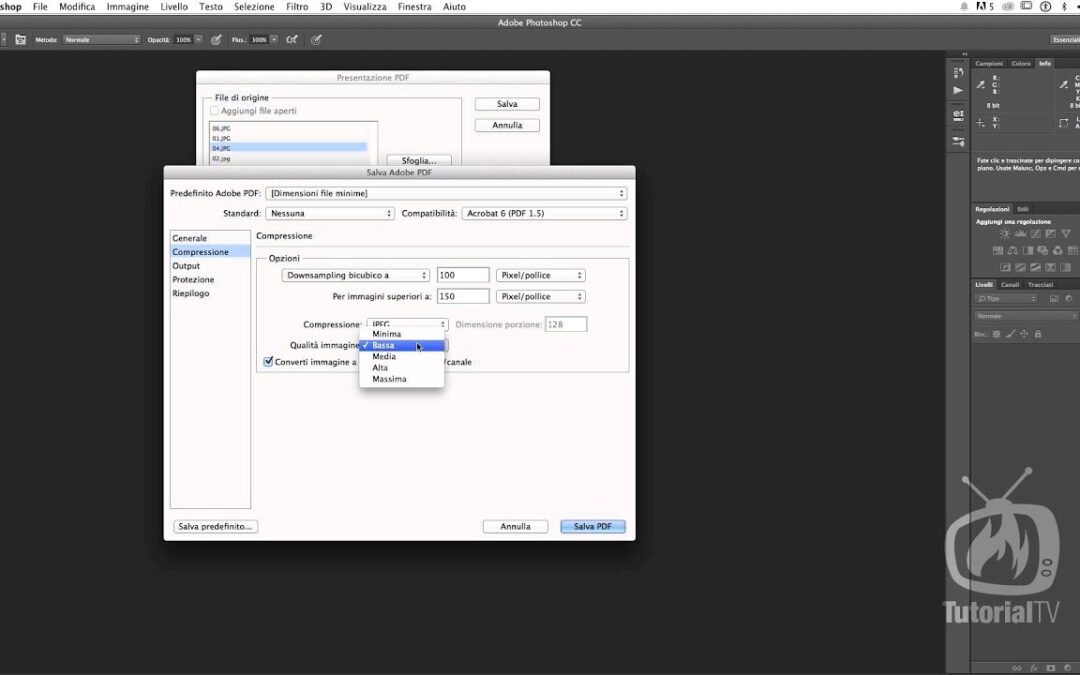Toggle the Brush panel icon in options bar
The width and height of the screenshot is (1080, 675).
(x=21, y=40)
